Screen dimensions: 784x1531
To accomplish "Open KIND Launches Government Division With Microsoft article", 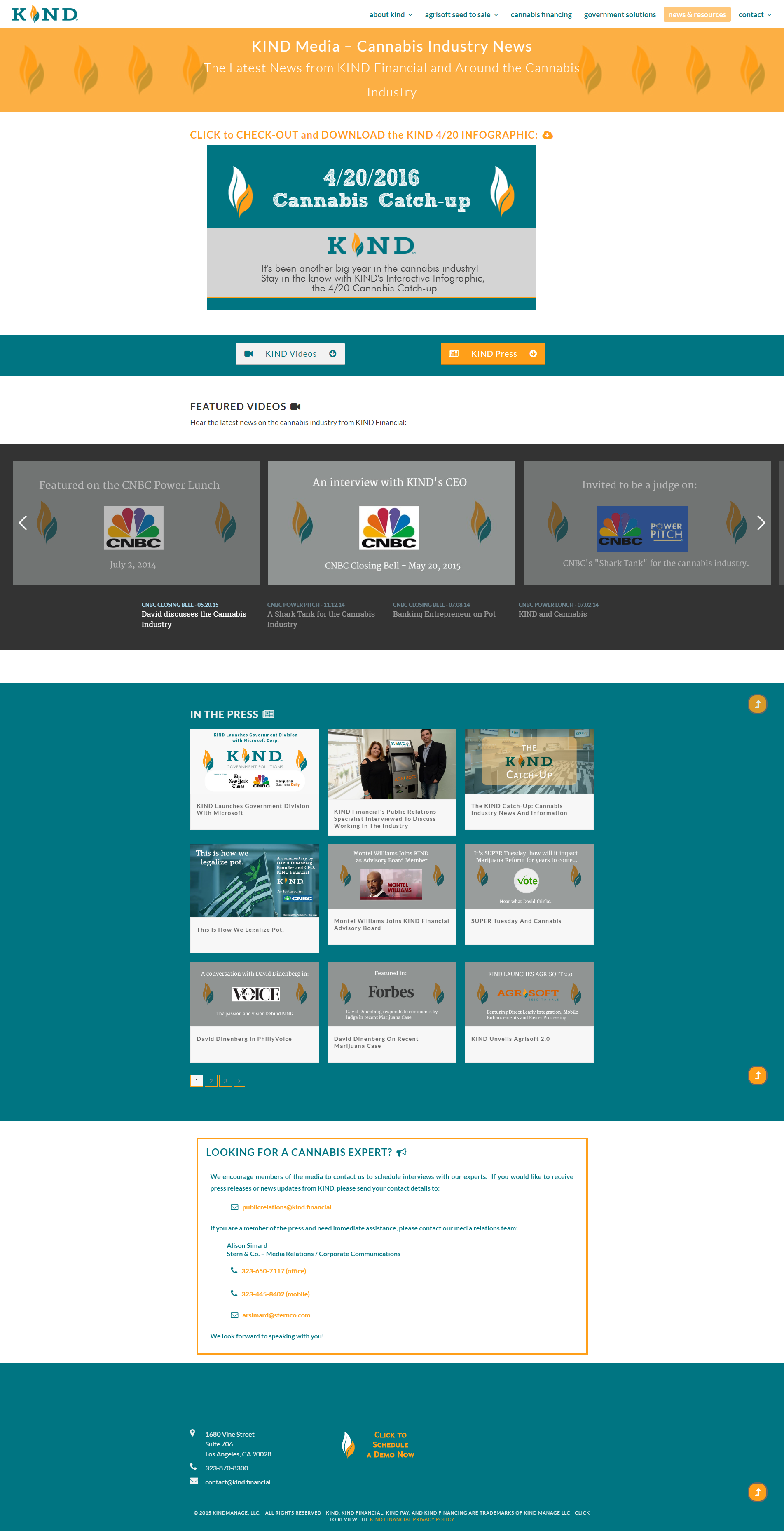I will (254, 779).
